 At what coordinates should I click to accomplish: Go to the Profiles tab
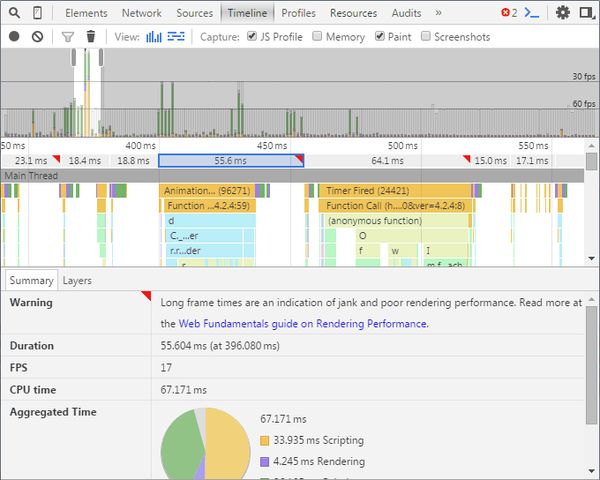click(x=298, y=13)
